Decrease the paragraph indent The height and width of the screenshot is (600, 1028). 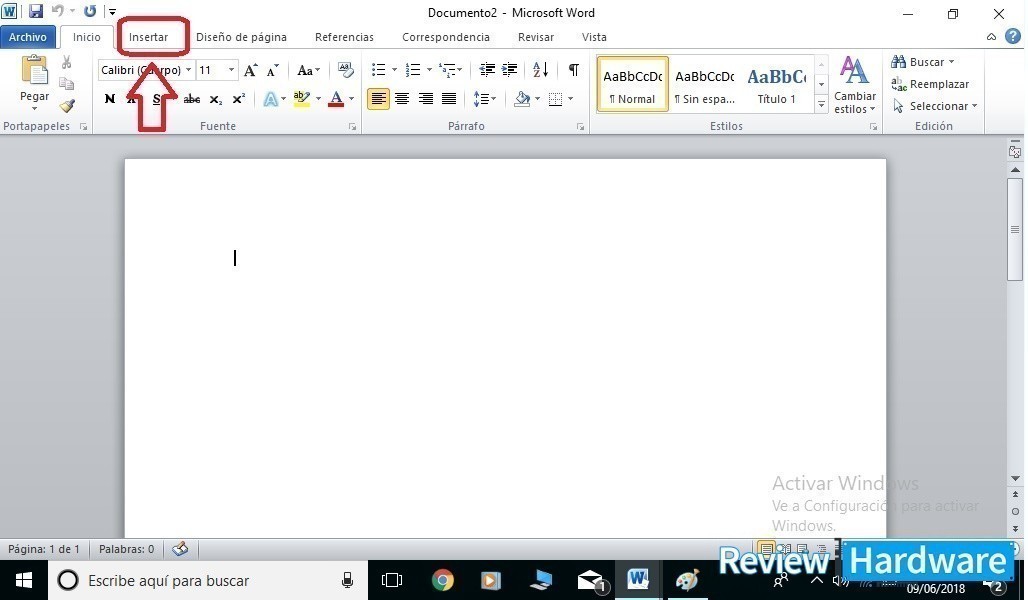pyautogui.click(x=486, y=70)
